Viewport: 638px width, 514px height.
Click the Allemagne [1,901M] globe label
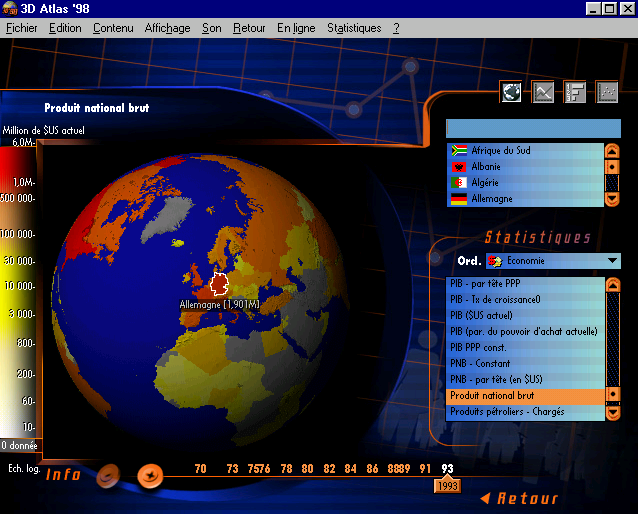tap(219, 304)
